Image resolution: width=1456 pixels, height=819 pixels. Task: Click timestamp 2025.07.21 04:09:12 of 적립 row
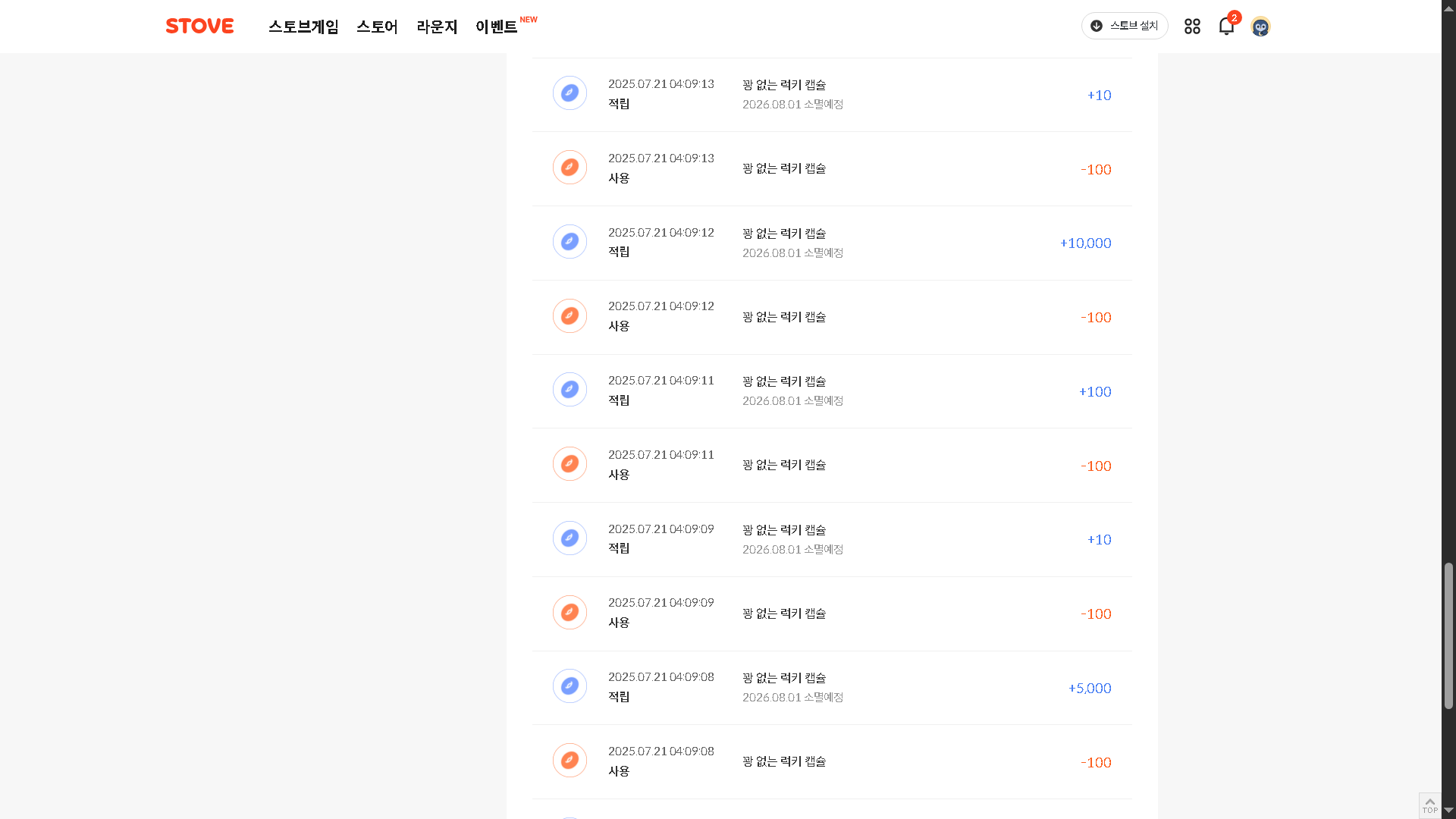tap(661, 233)
